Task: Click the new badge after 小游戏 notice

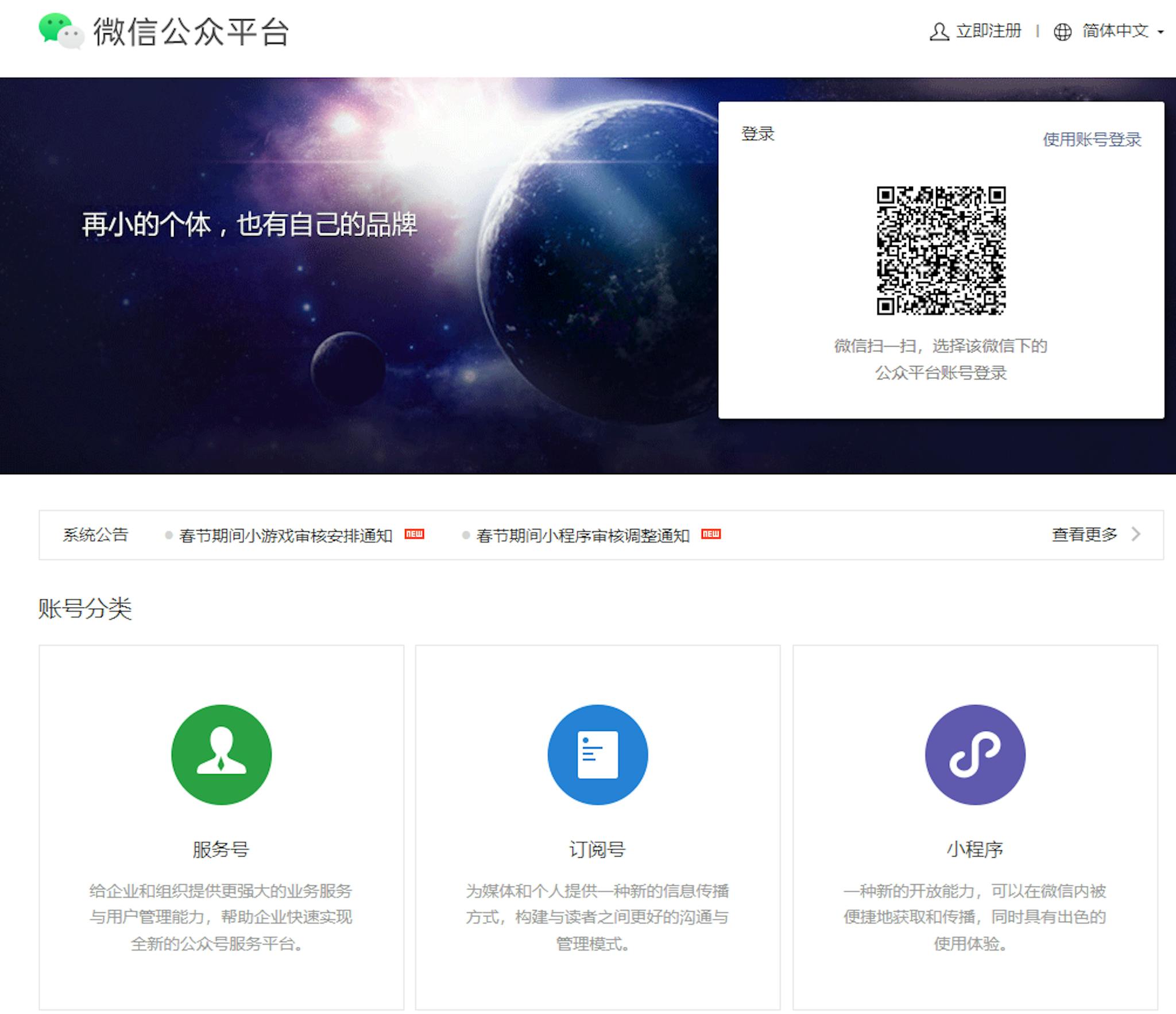Action: pyautogui.click(x=414, y=534)
